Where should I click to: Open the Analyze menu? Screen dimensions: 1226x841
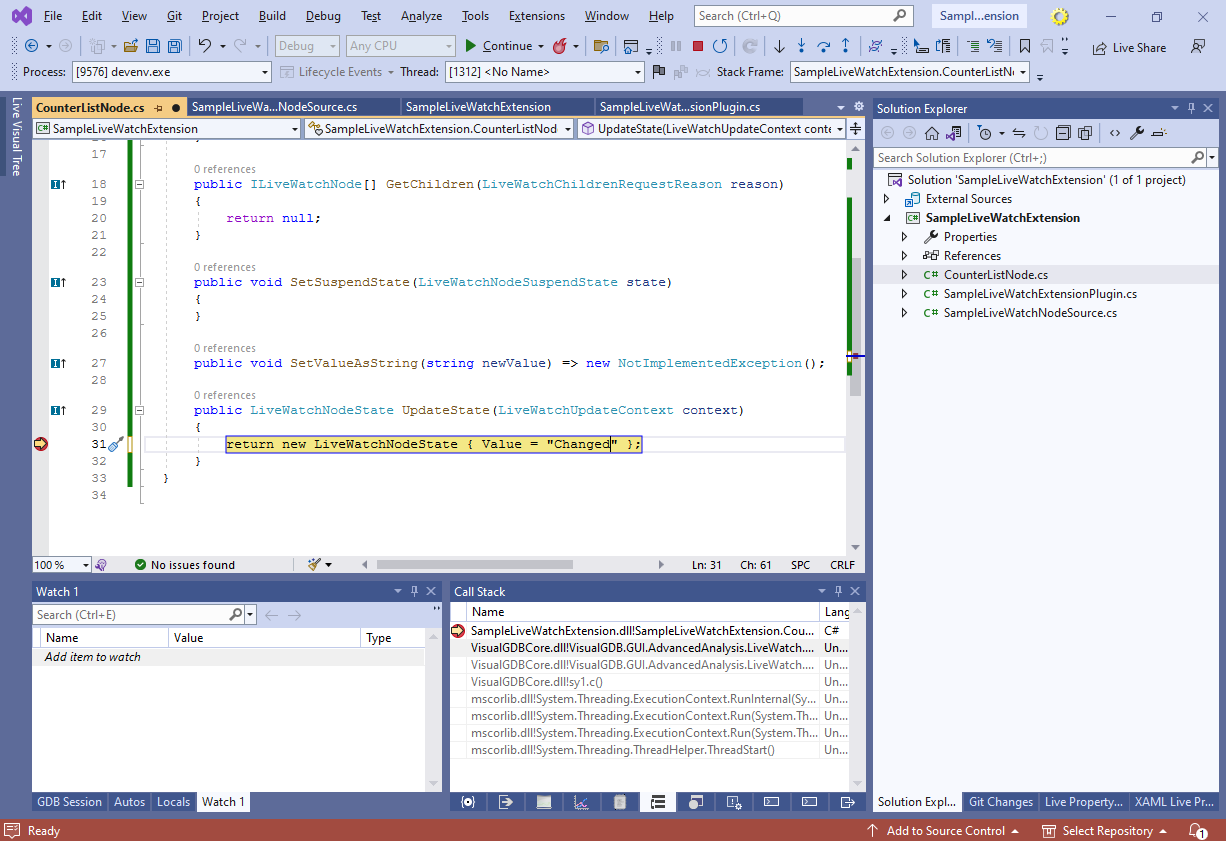(421, 16)
